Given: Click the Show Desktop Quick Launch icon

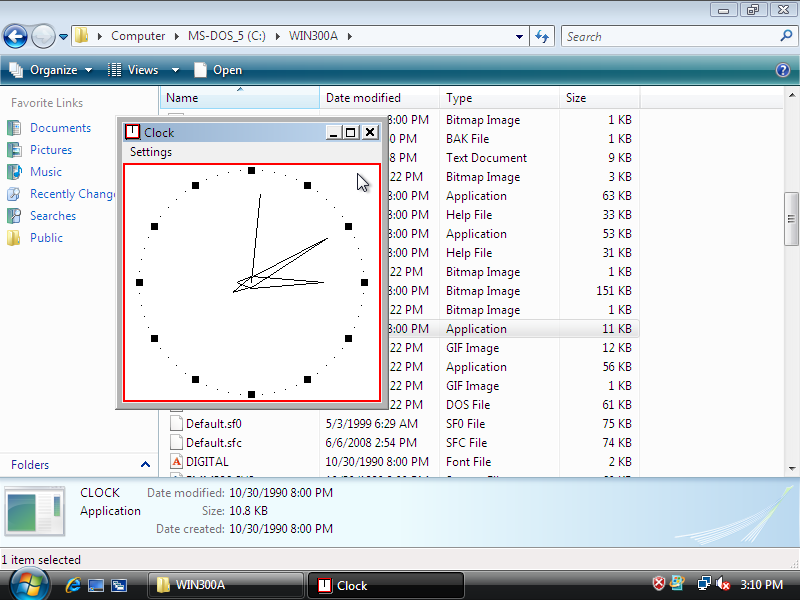Looking at the screenshot, I should pyautogui.click(x=96, y=585).
